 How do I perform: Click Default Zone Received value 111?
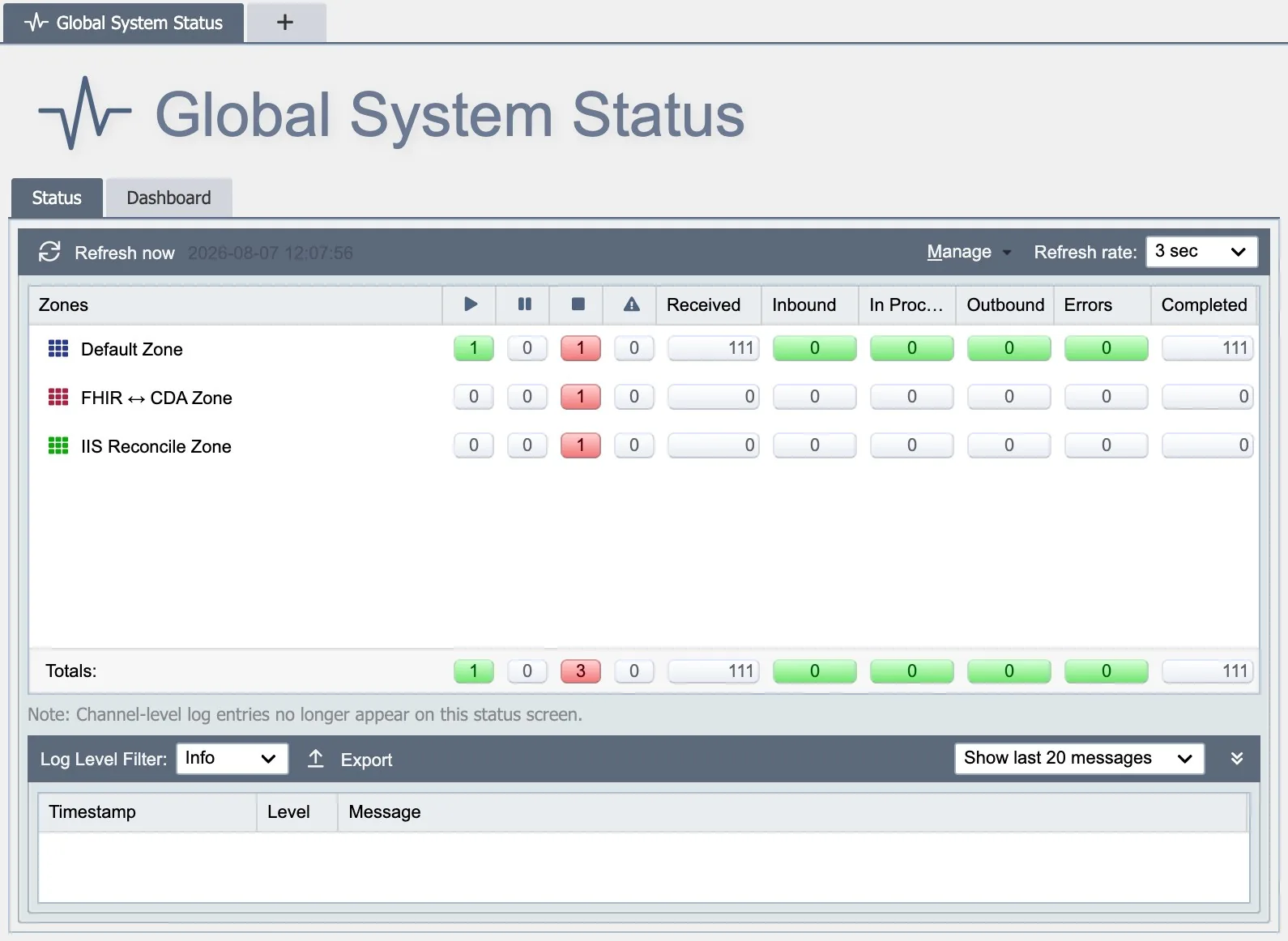coord(714,348)
